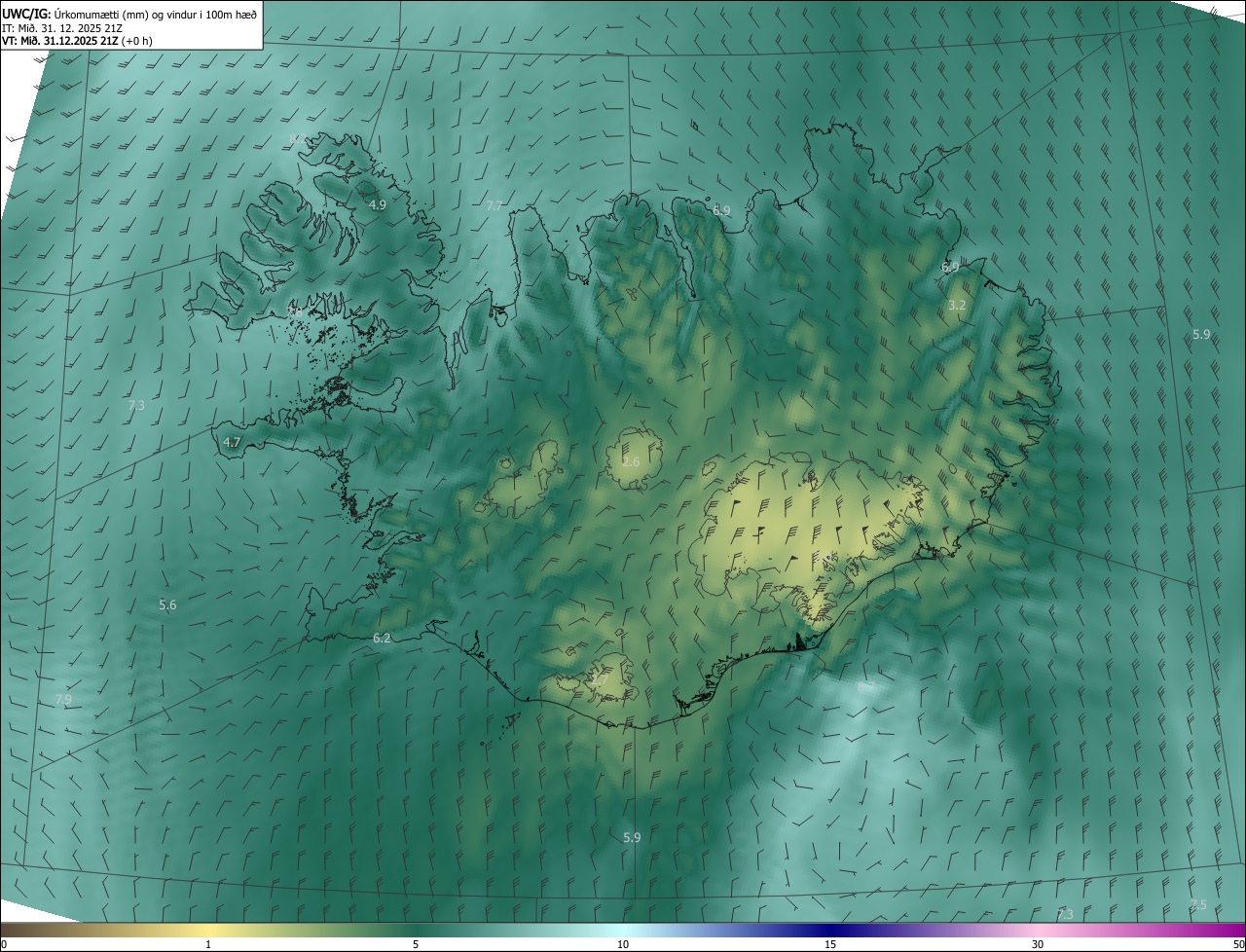This screenshot has height=952, width=1246.
Task: Click the 8.2 value label on the map
Action: tap(299, 137)
